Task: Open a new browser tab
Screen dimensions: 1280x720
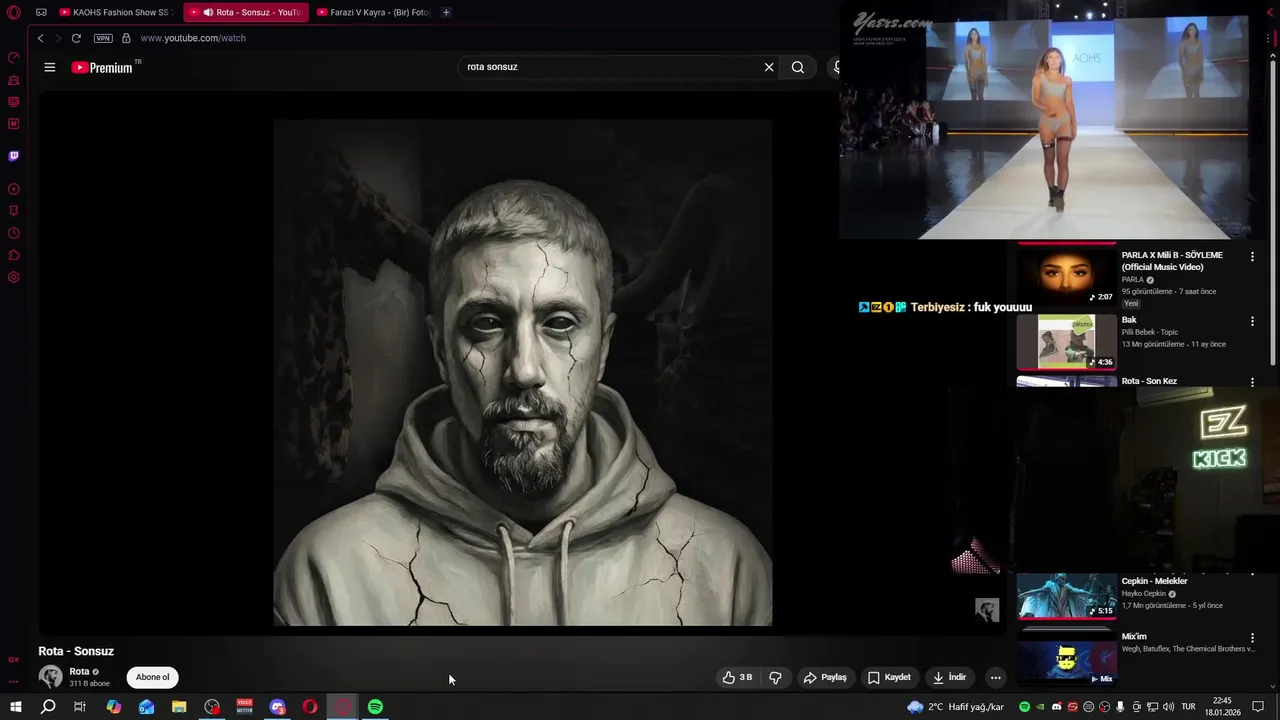Action: coord(446,12)
